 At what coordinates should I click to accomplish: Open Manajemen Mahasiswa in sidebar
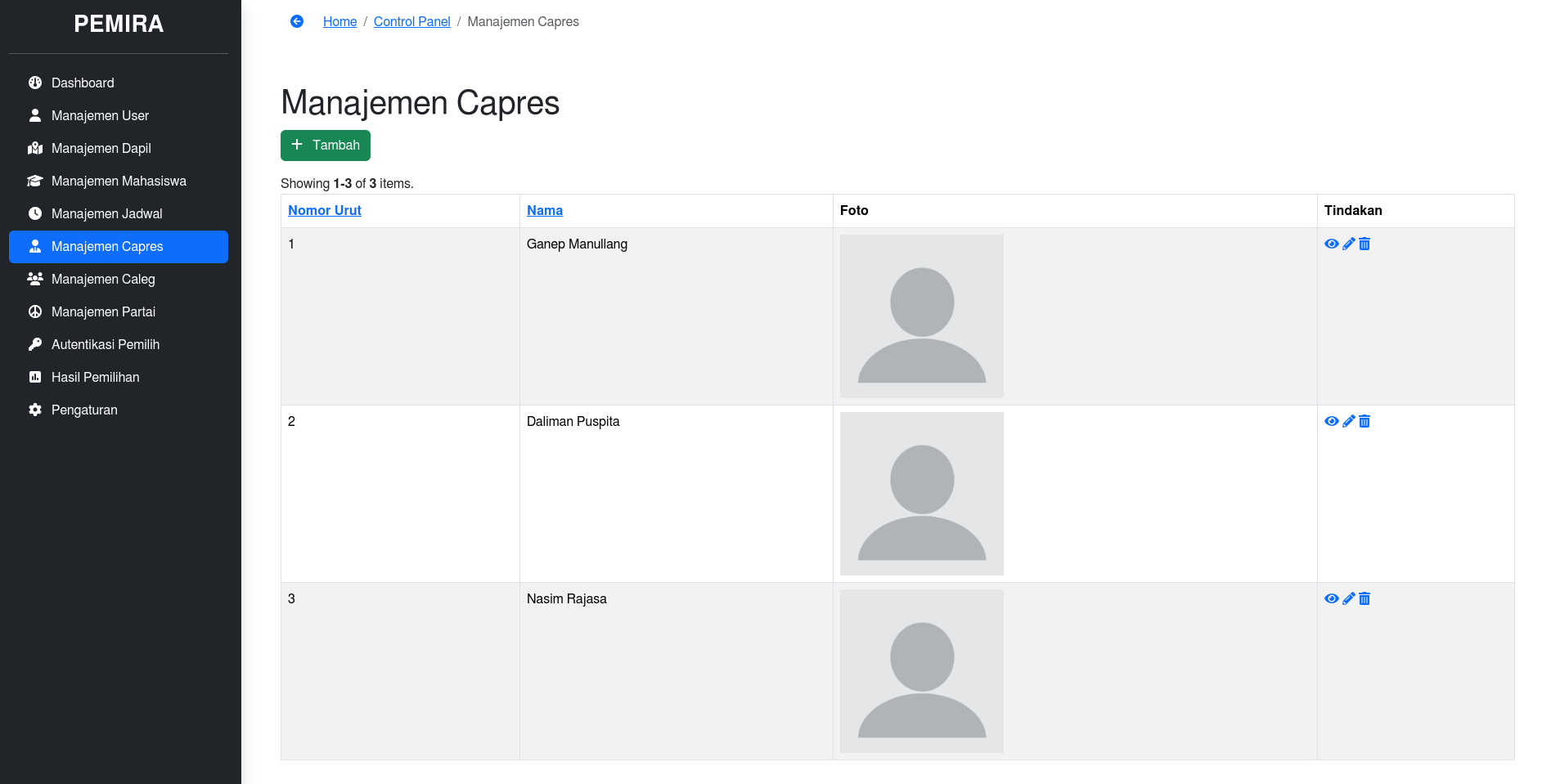tap(119, 181)
